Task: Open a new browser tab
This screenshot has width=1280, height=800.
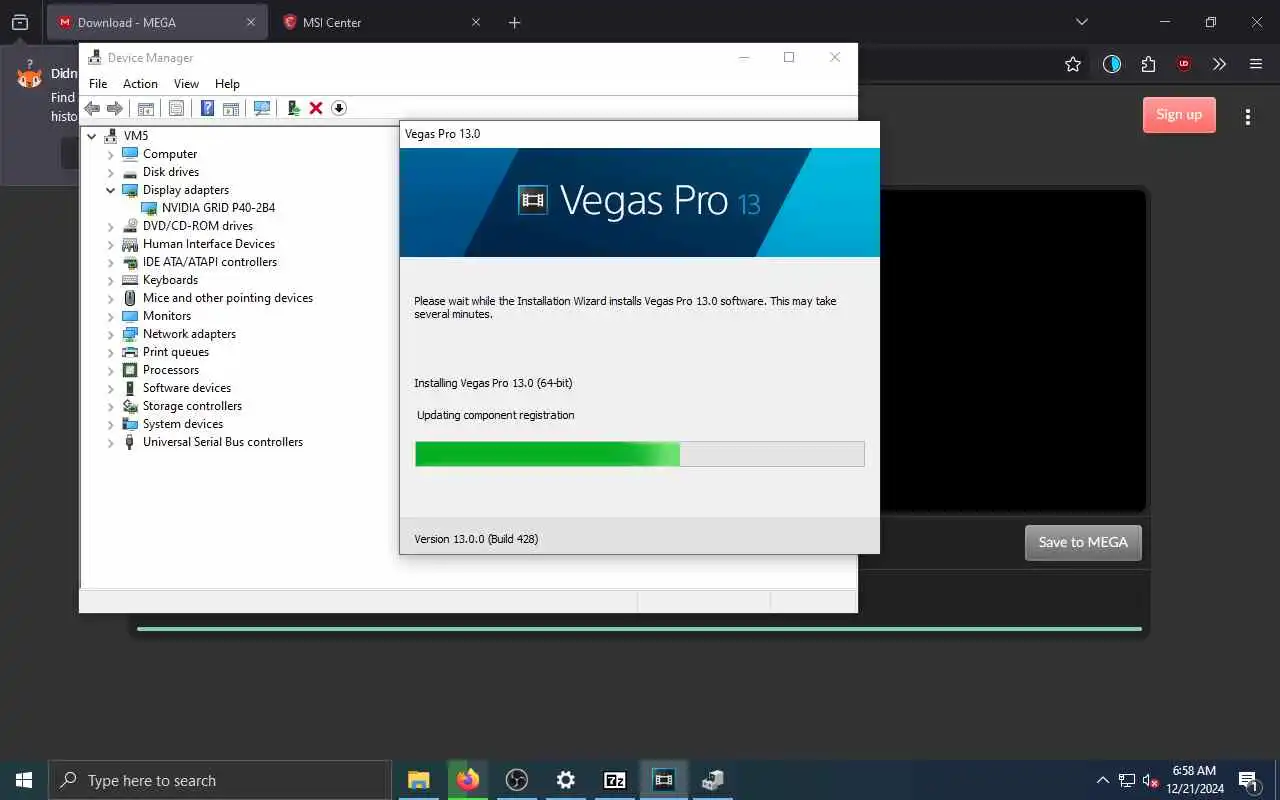Action: tap(514, 22)
